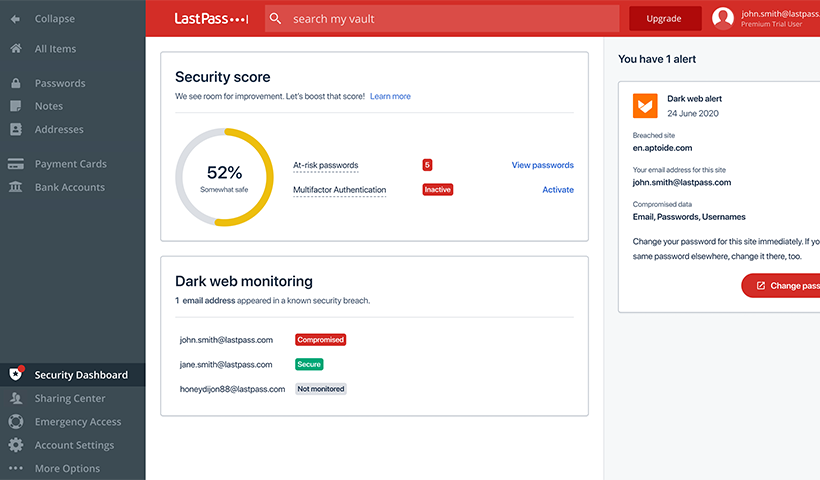Click the Dark web alert title
The image size is (820, 480).
click(694, 98)
